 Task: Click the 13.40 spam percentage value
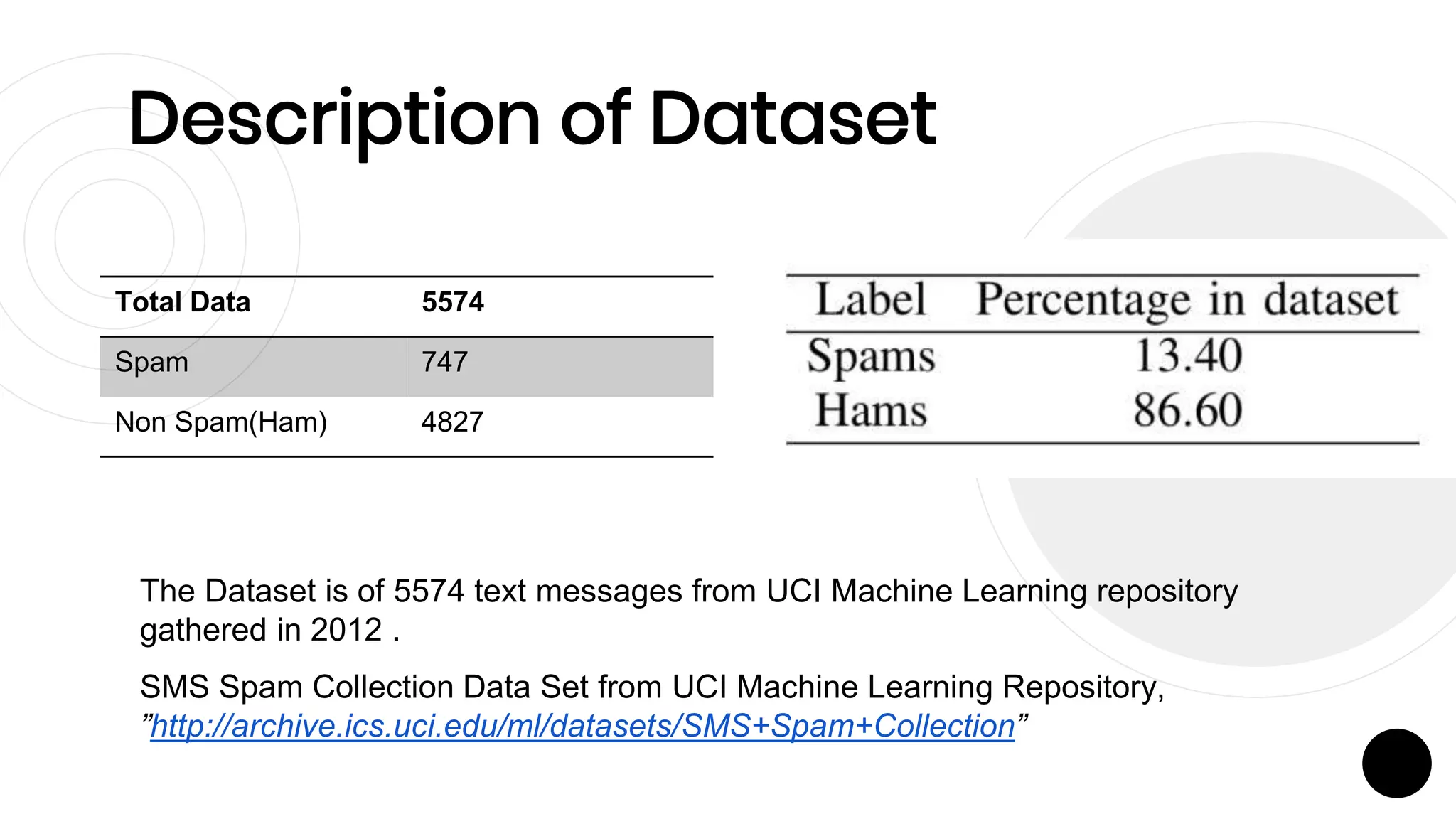[1189, 355]
